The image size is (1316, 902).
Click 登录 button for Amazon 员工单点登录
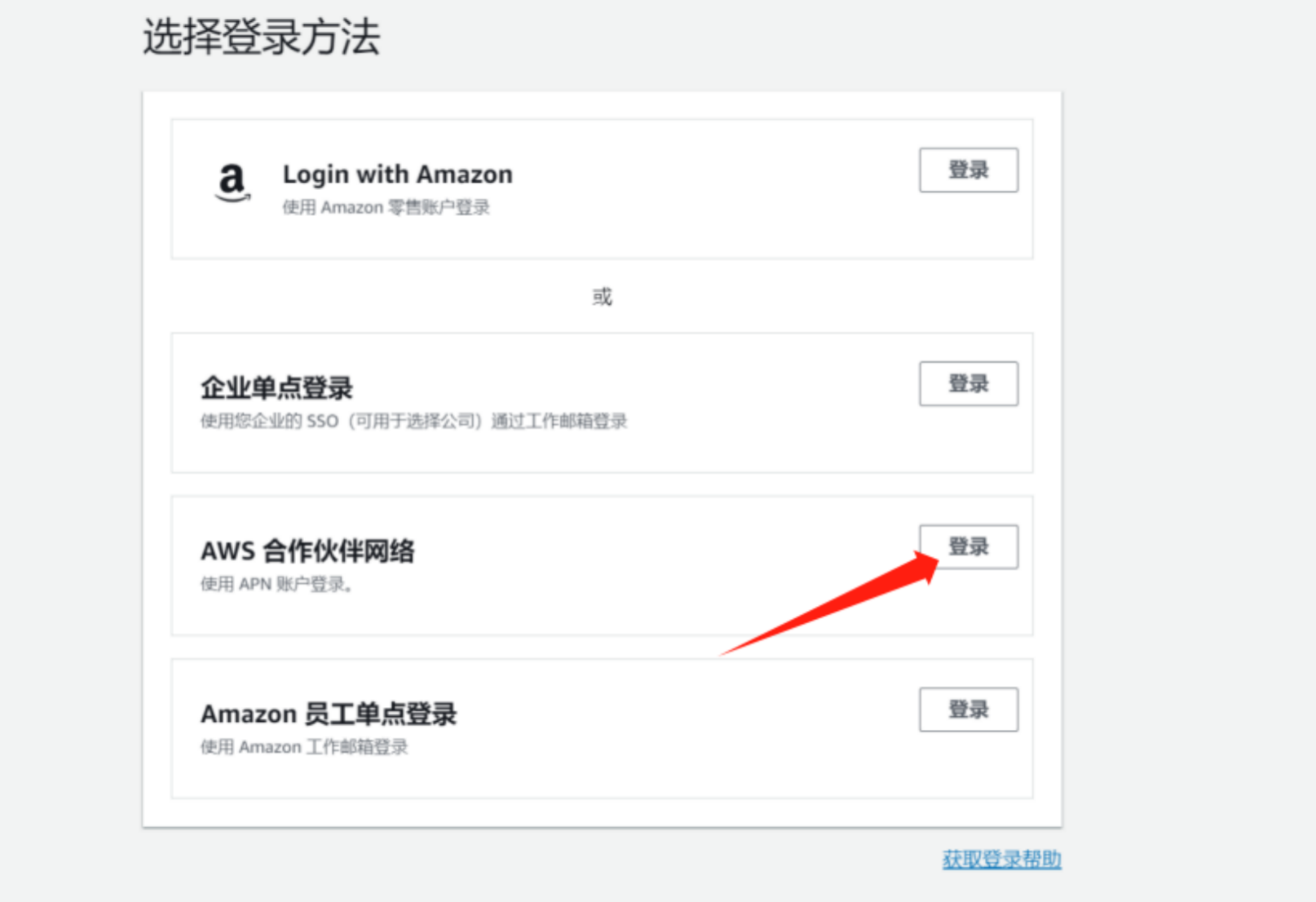coord(969,710)
